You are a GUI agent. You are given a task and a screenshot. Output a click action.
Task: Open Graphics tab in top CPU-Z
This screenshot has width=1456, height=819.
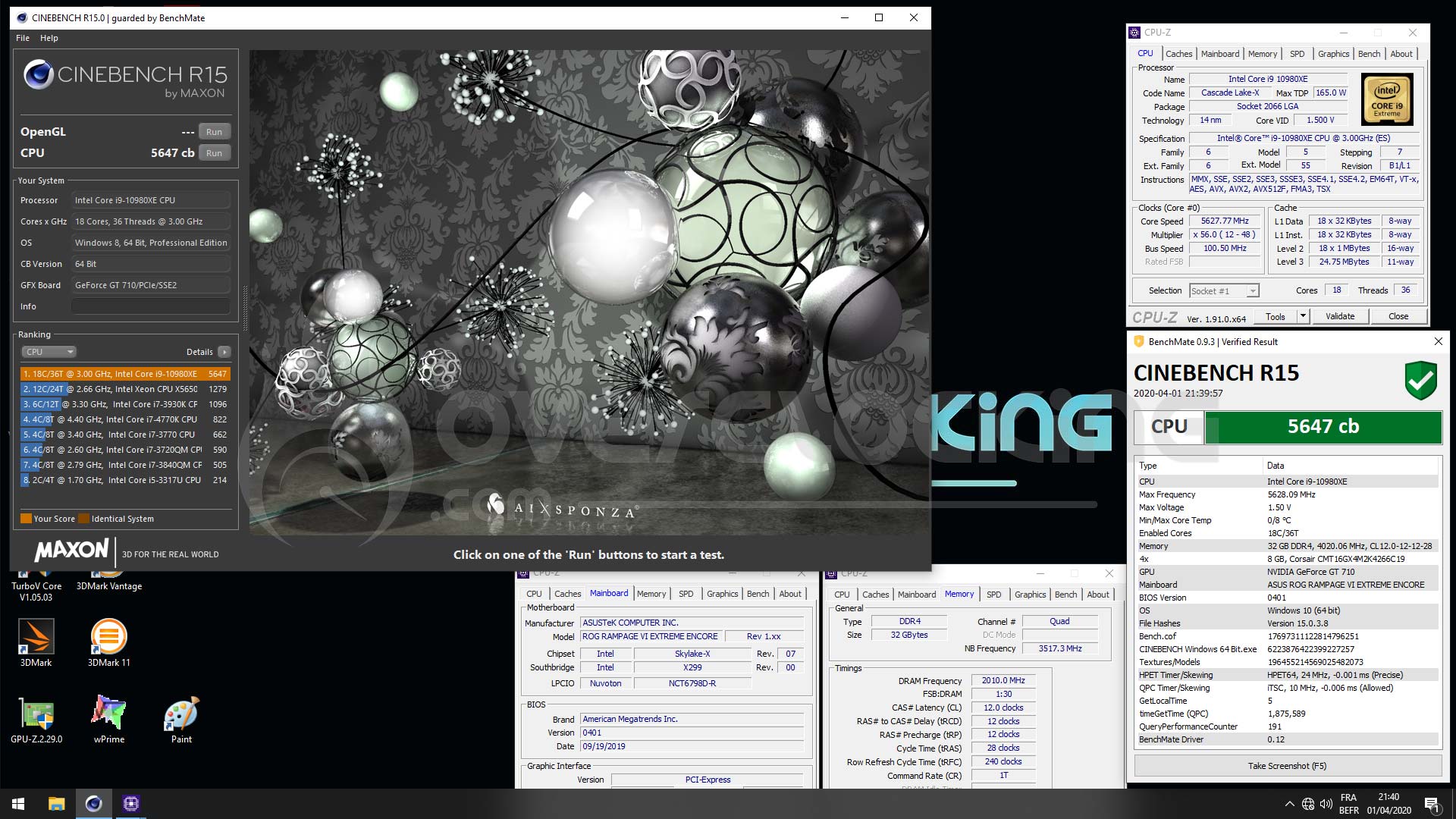point(1333,54)
